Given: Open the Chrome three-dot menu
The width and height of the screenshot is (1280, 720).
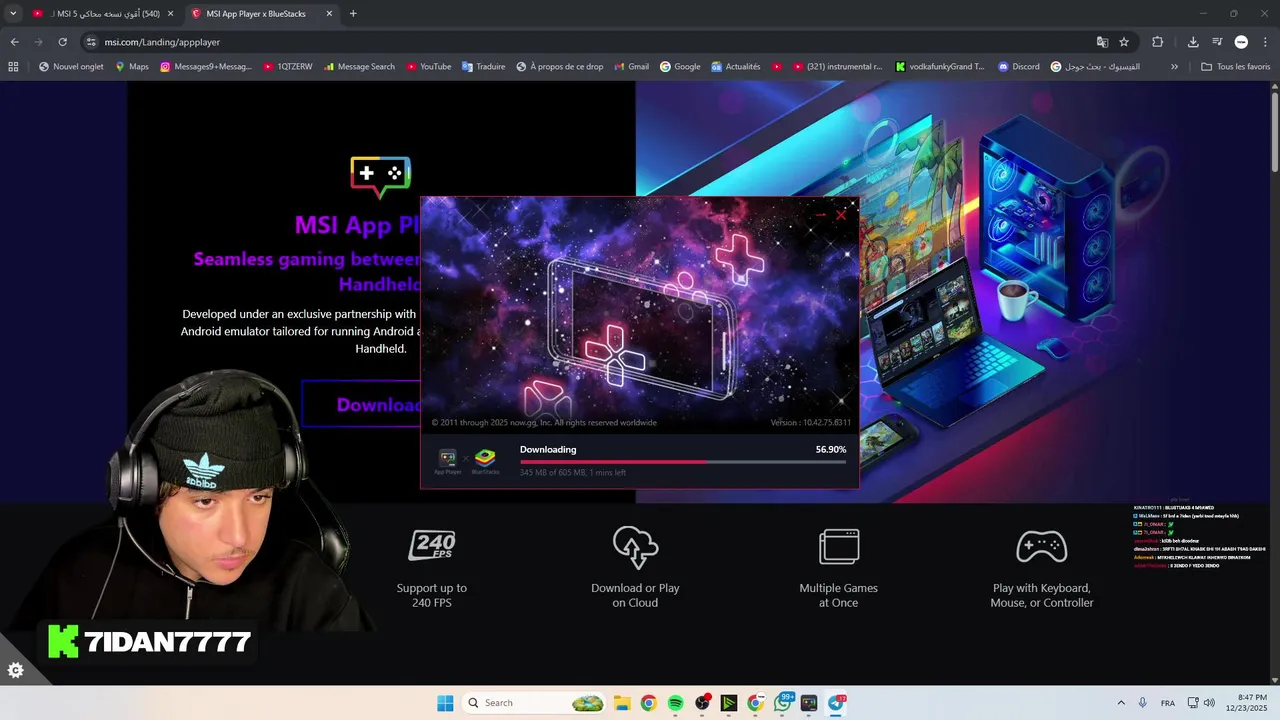Looking at the screenshot, I should 1264,42.
